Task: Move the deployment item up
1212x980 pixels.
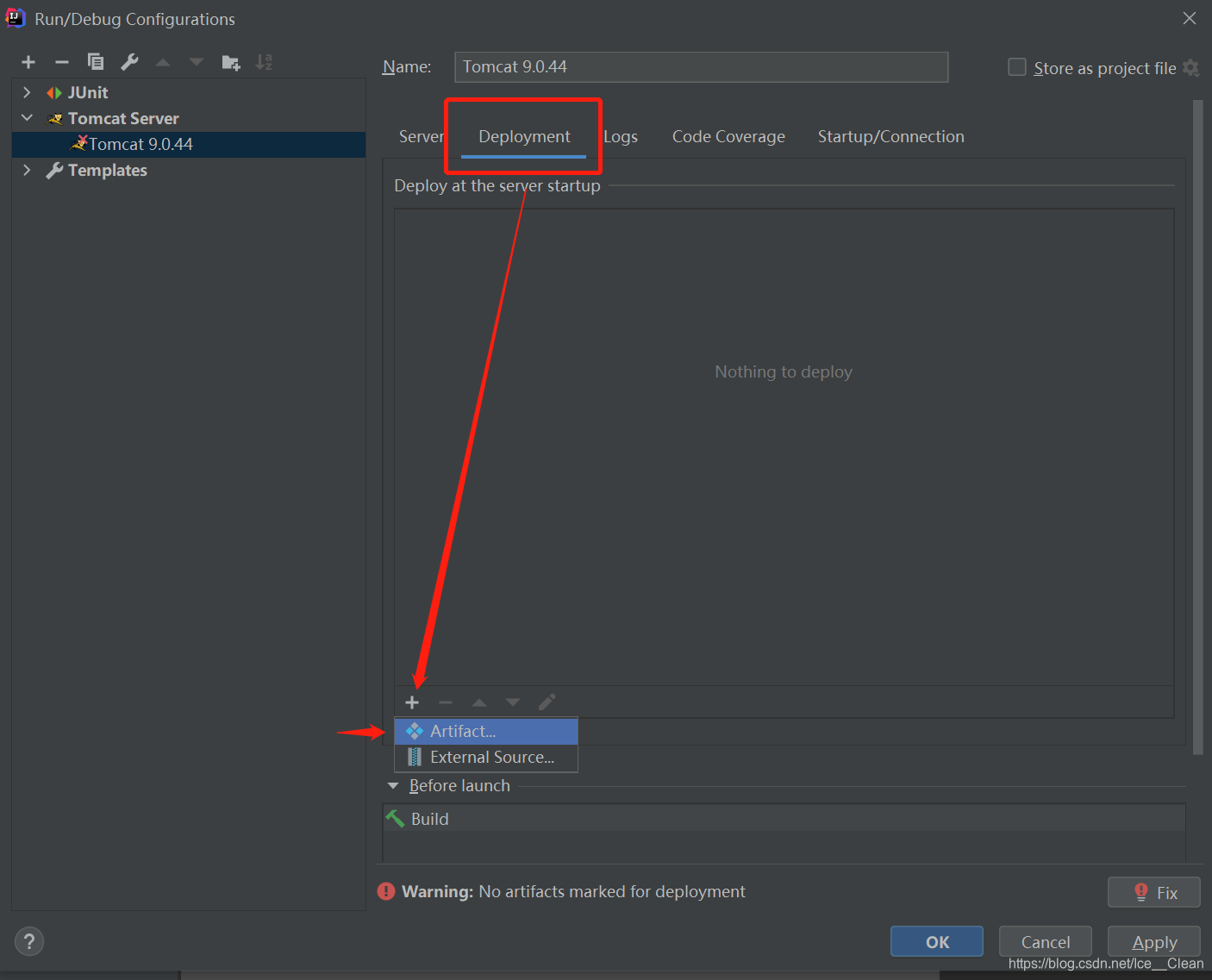Action: 479,702
